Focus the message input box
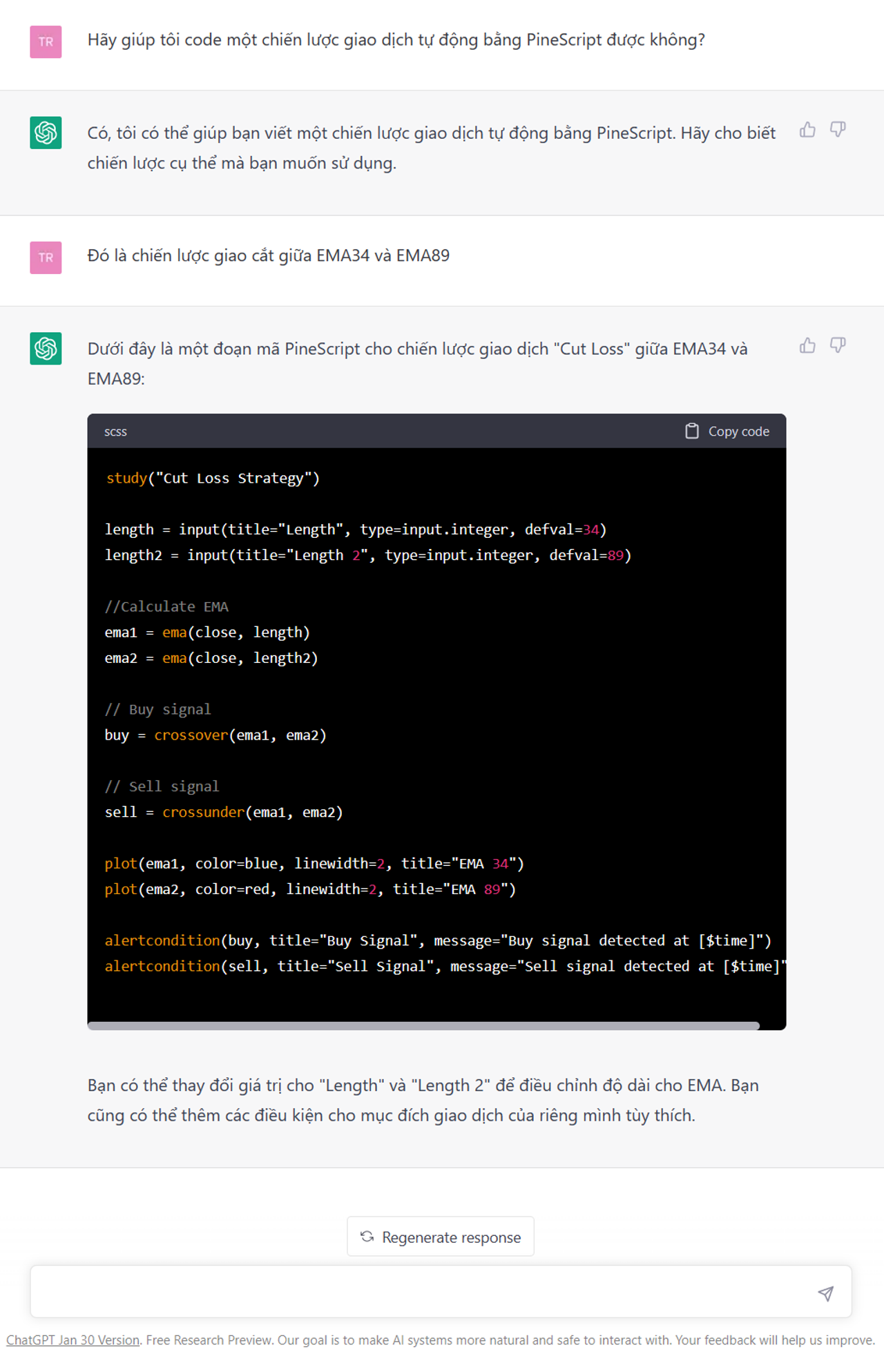884x1372 pixels. [x=421, y=1292]
